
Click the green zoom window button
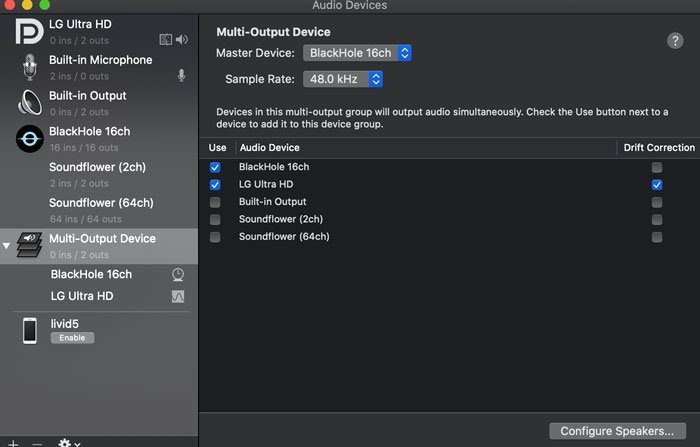pos(45,4)
